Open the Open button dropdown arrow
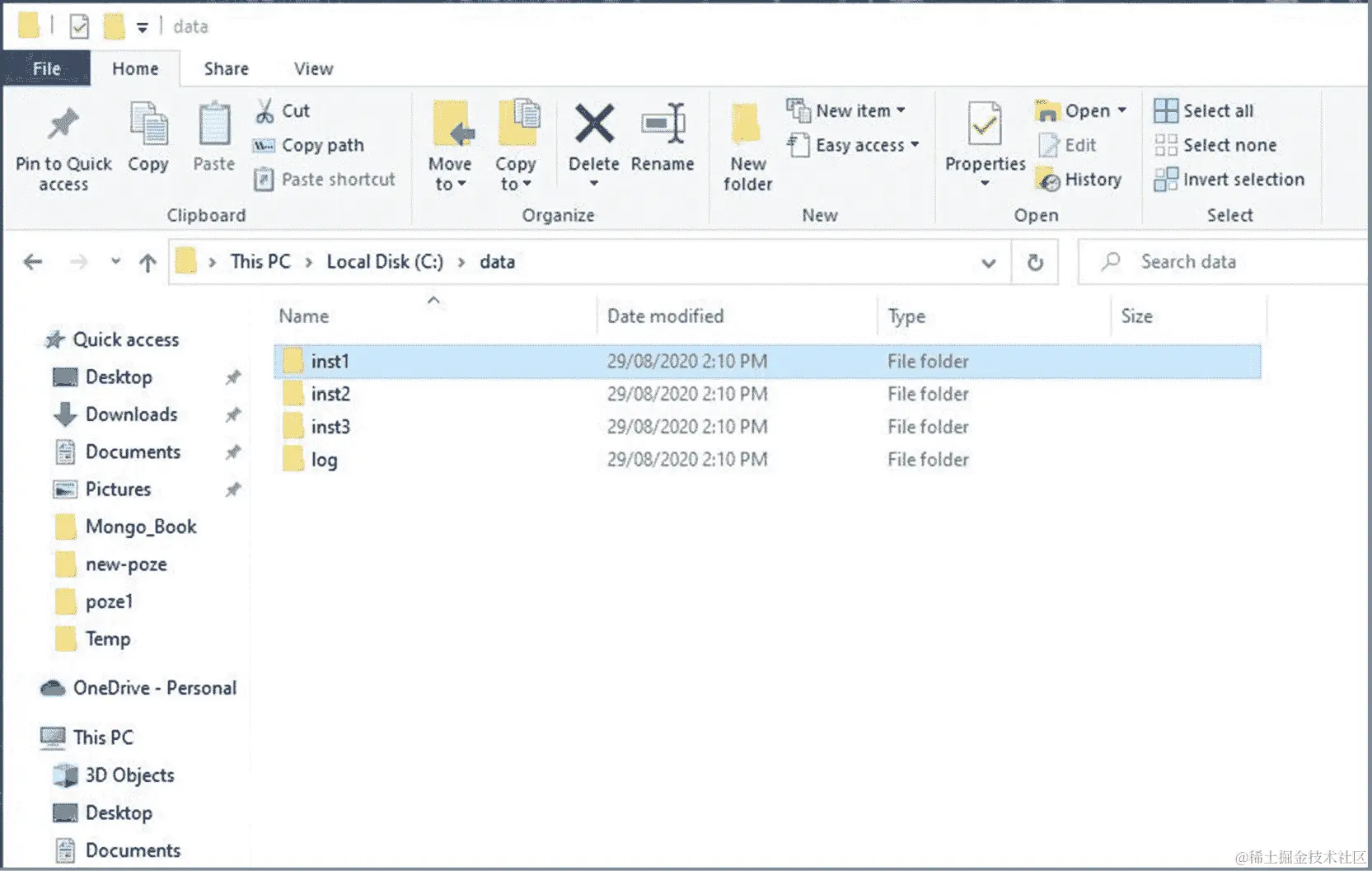Image resolution: width=1372 pixels, height=871 pixels. (1121, 110)
